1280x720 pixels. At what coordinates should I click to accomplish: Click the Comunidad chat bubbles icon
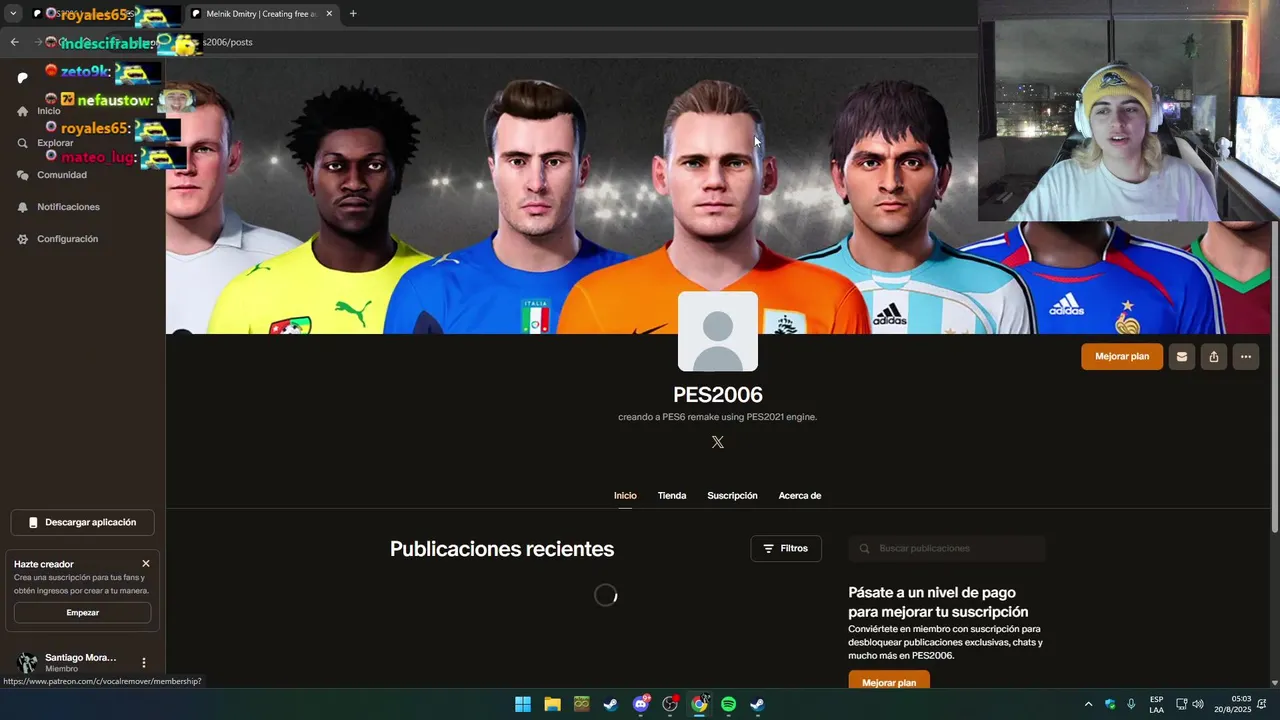tap(23, 175)
